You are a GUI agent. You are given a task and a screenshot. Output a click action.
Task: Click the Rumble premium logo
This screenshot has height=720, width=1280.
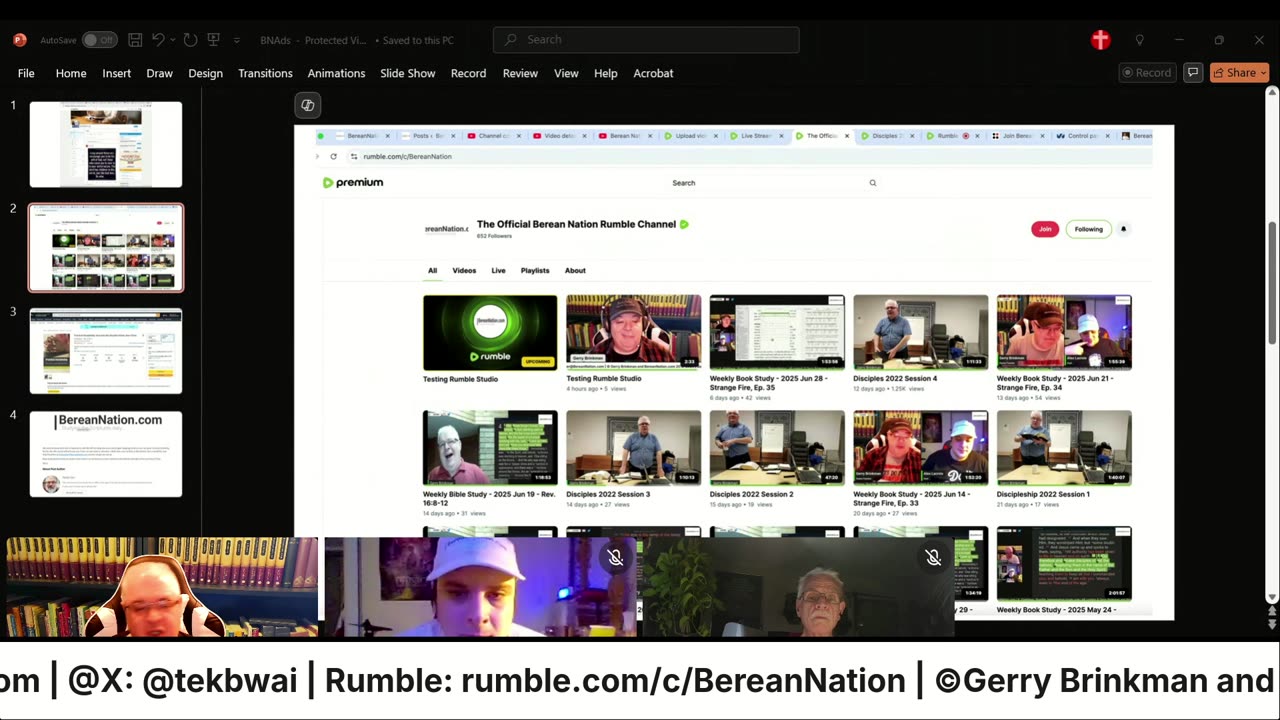click(x=353, y=183)
